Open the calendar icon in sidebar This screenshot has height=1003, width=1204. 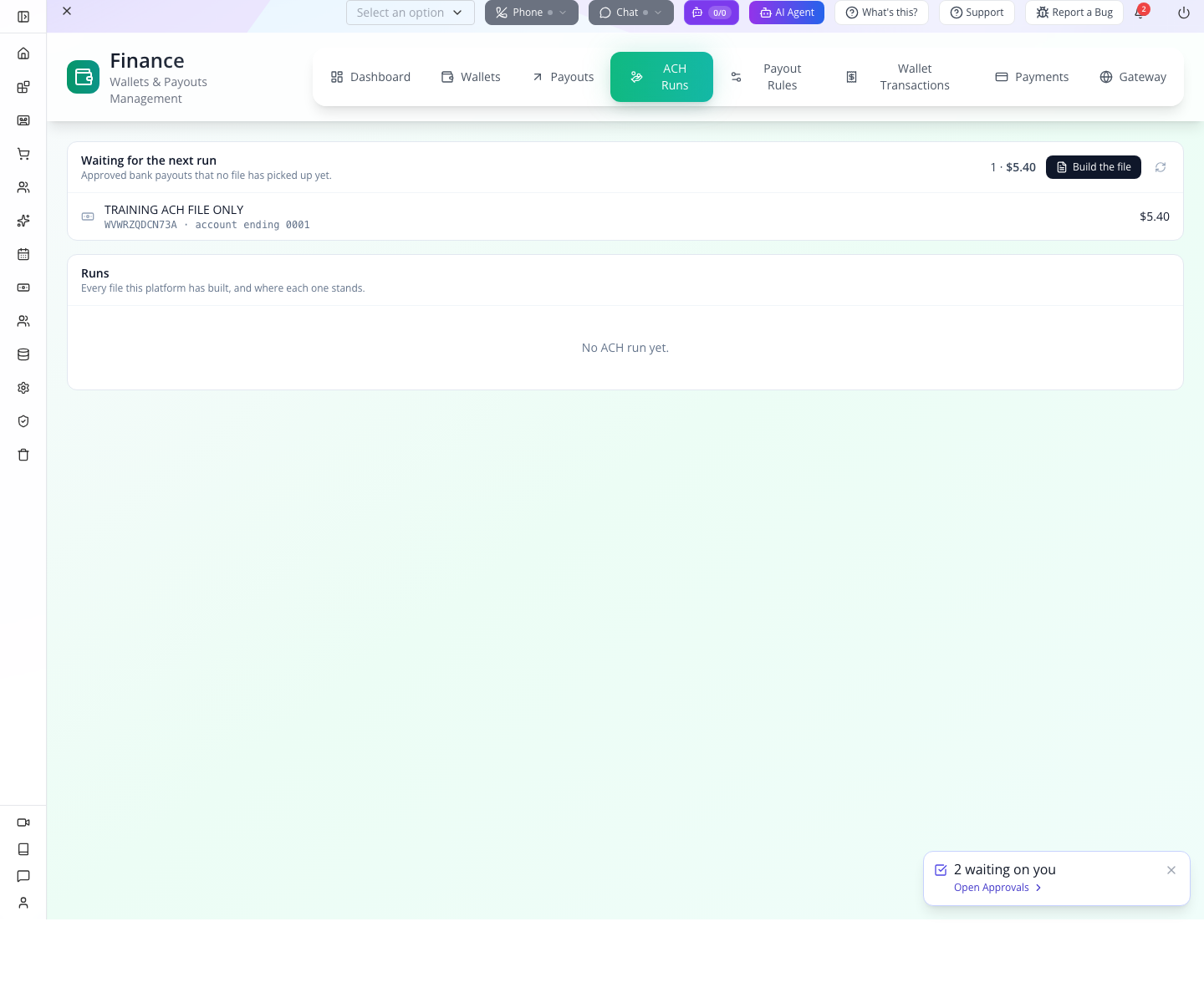click(x=23, y=254)
